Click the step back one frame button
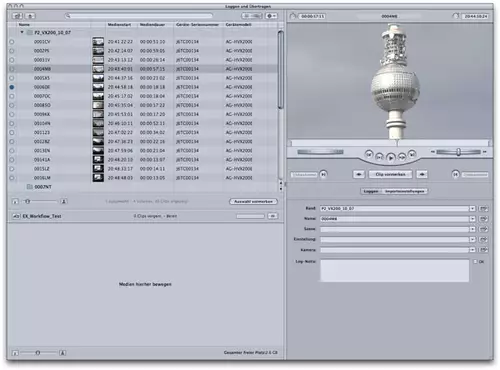Viewport: 500px width, 370px height. (x=379, y=156)
